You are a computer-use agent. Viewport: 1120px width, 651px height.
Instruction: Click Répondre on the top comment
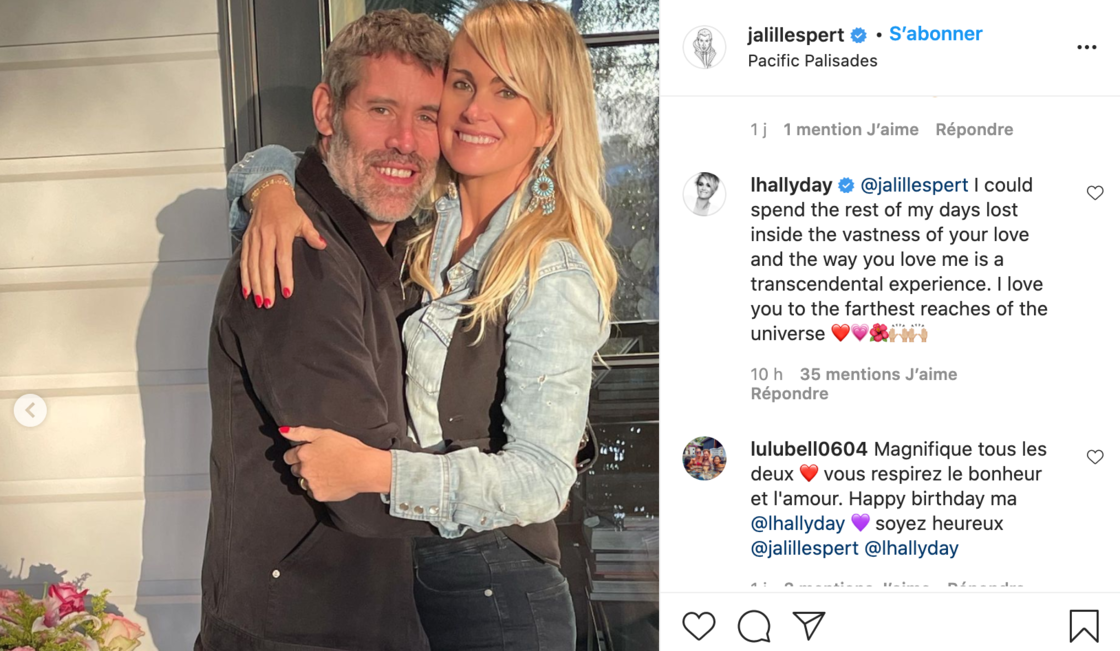[x=974, y=129]
